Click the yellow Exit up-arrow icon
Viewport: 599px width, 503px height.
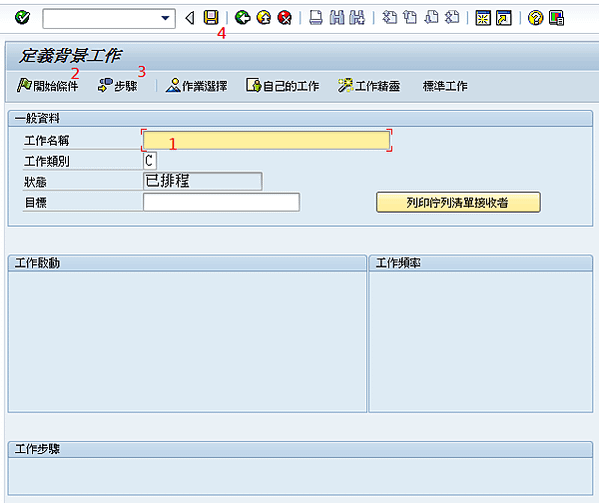tap(264, 18)
